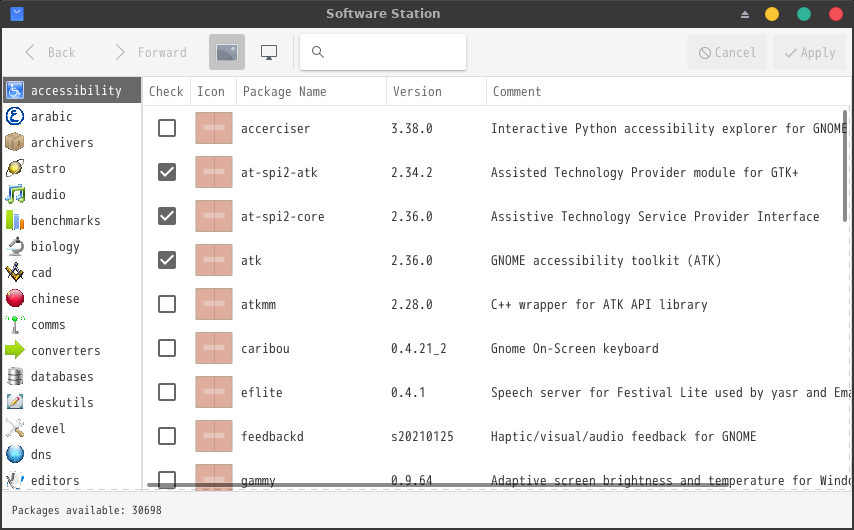
Task: Apply selected package changes
Action: pyautogui.click(x=810, y=52)
